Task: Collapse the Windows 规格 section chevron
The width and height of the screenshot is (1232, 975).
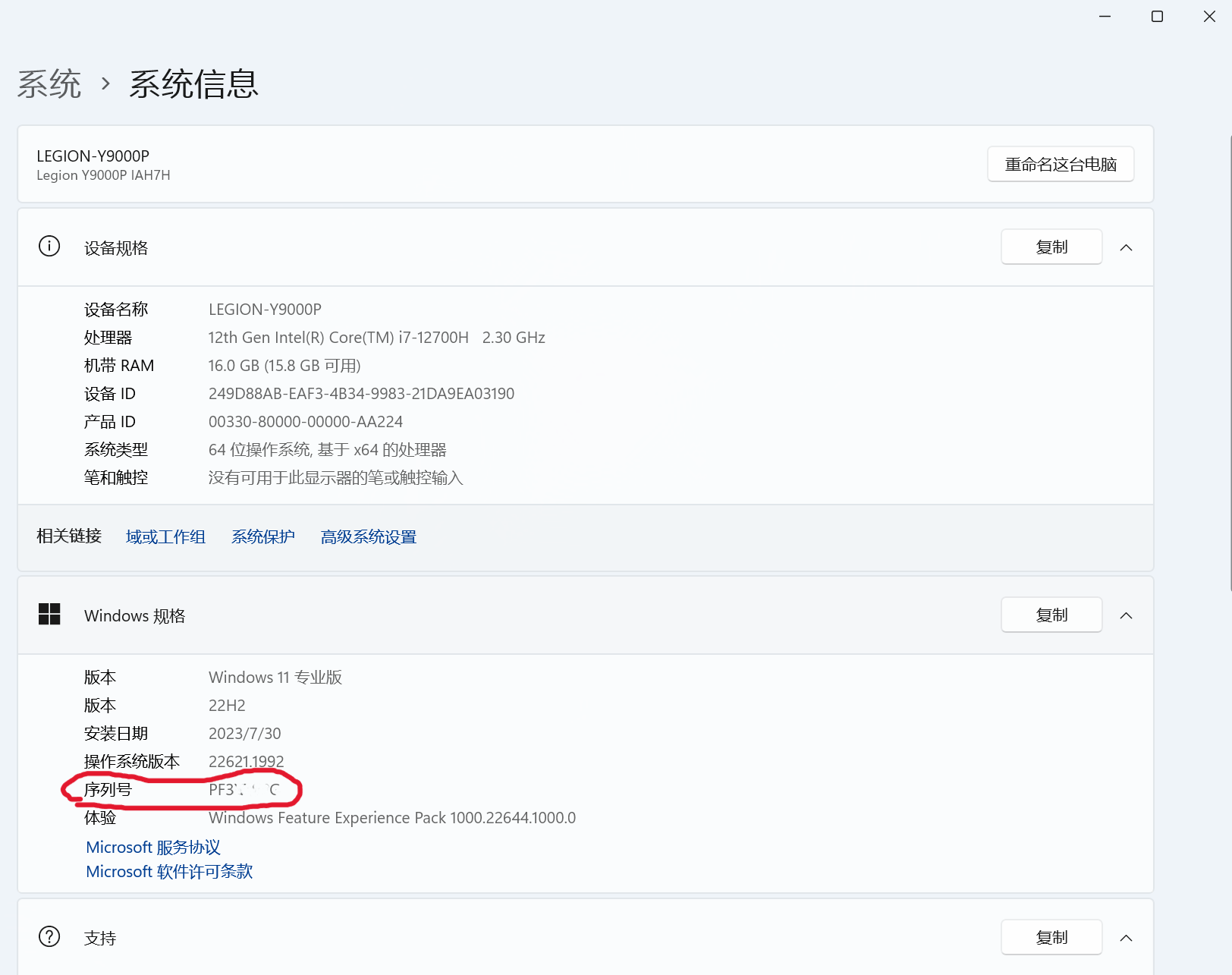Action: click(1127, 615)
